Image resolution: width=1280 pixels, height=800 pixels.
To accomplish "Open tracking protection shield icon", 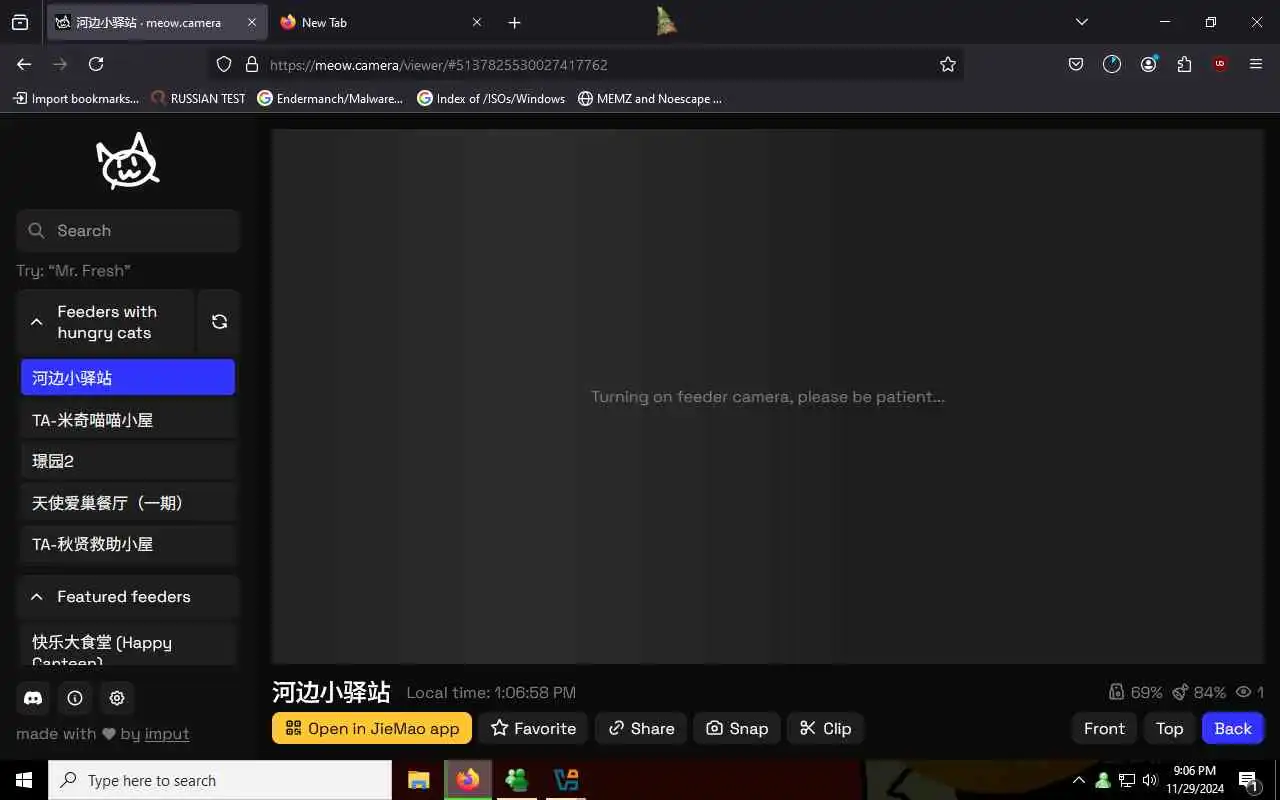I will point(224,64).
